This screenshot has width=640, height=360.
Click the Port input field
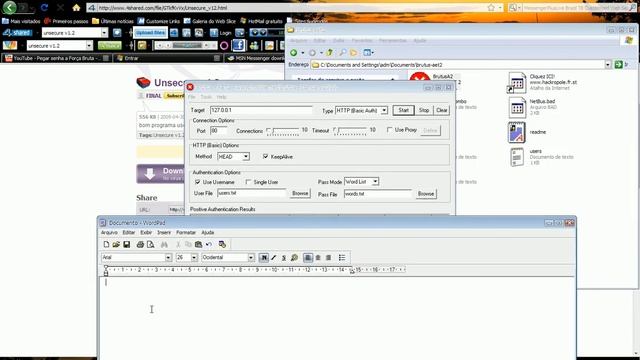point(218,131)
